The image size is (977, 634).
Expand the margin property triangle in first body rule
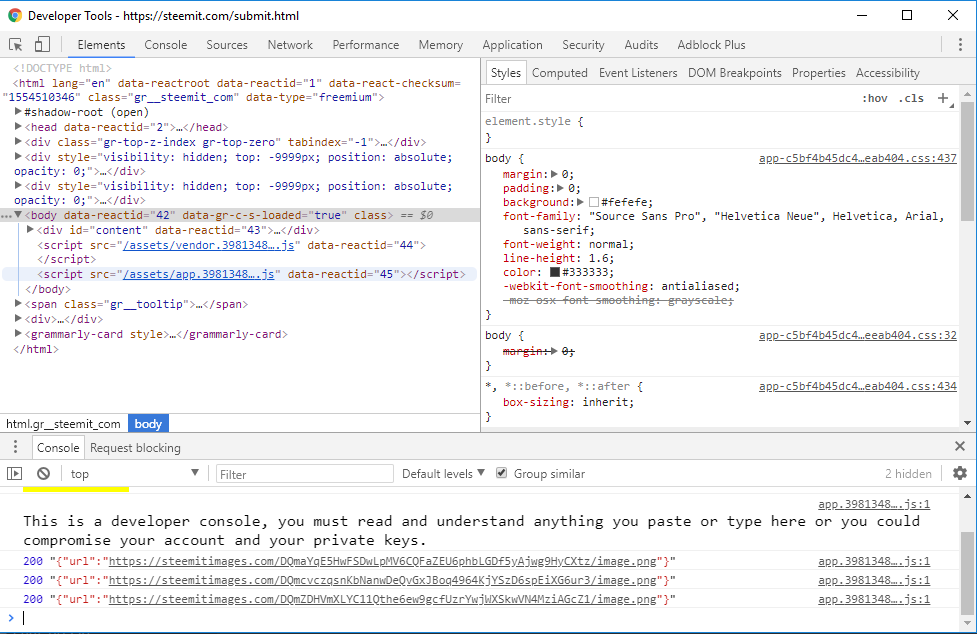[x=555, y=174]
